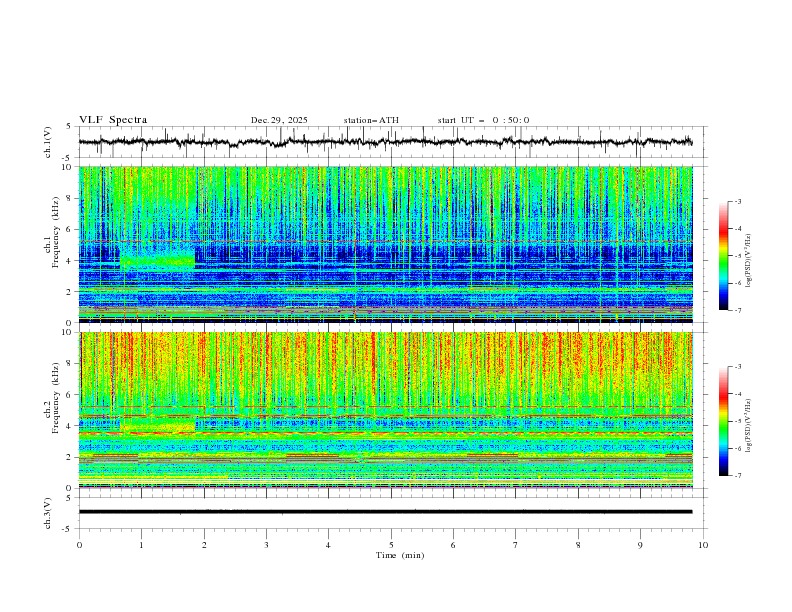Click the 'start UT = 0 : 50: 0' text
This screenshot has height=612, width=792.
483,120
